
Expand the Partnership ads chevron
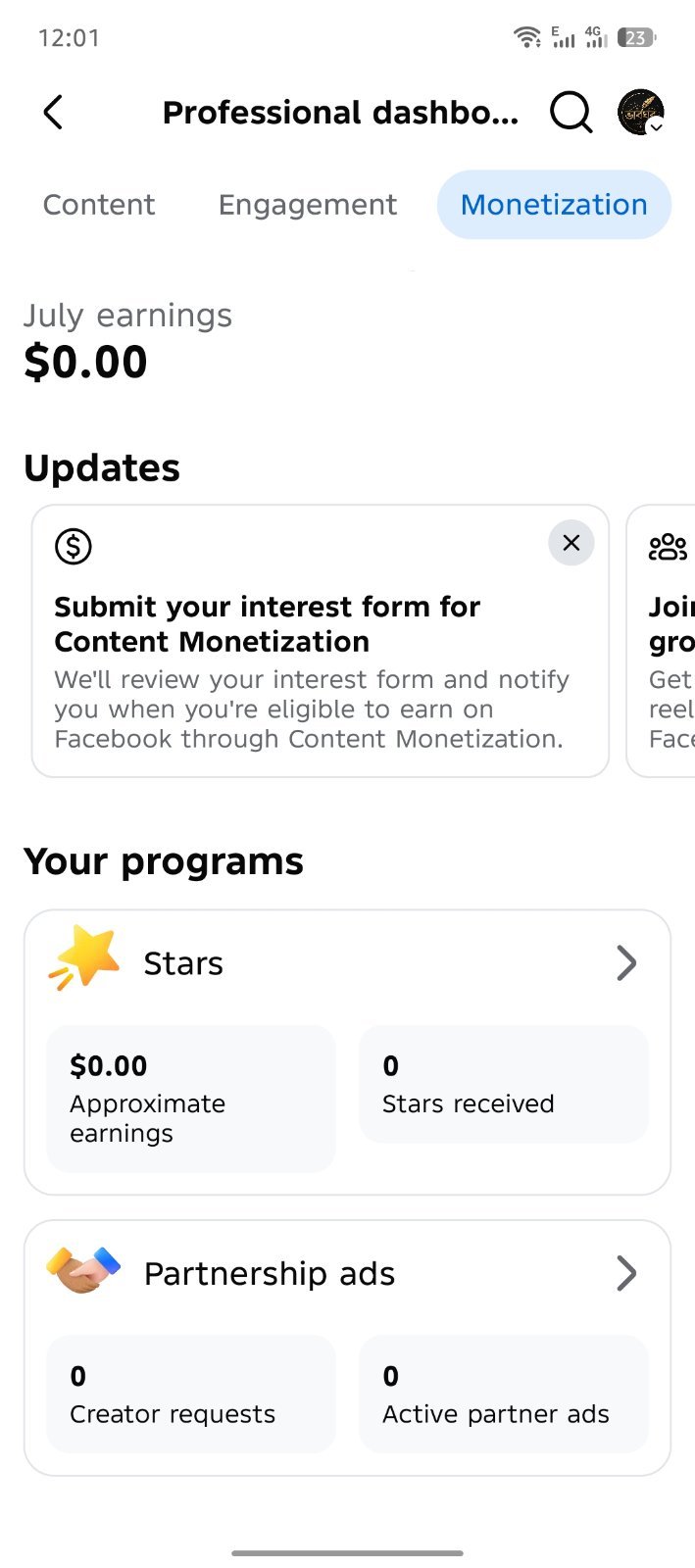click(626, 1273)
